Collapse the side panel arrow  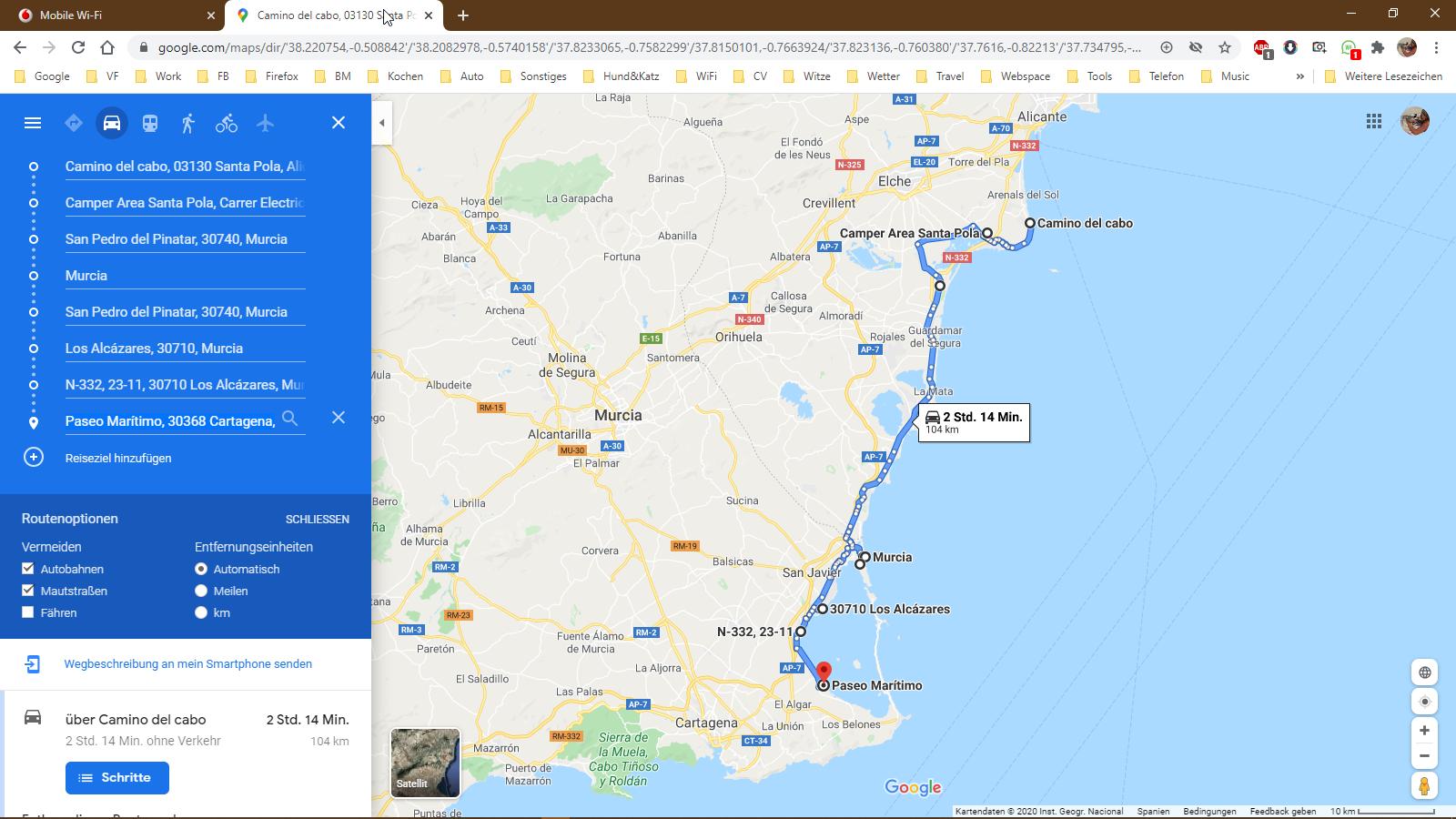(x=382, y=123)
